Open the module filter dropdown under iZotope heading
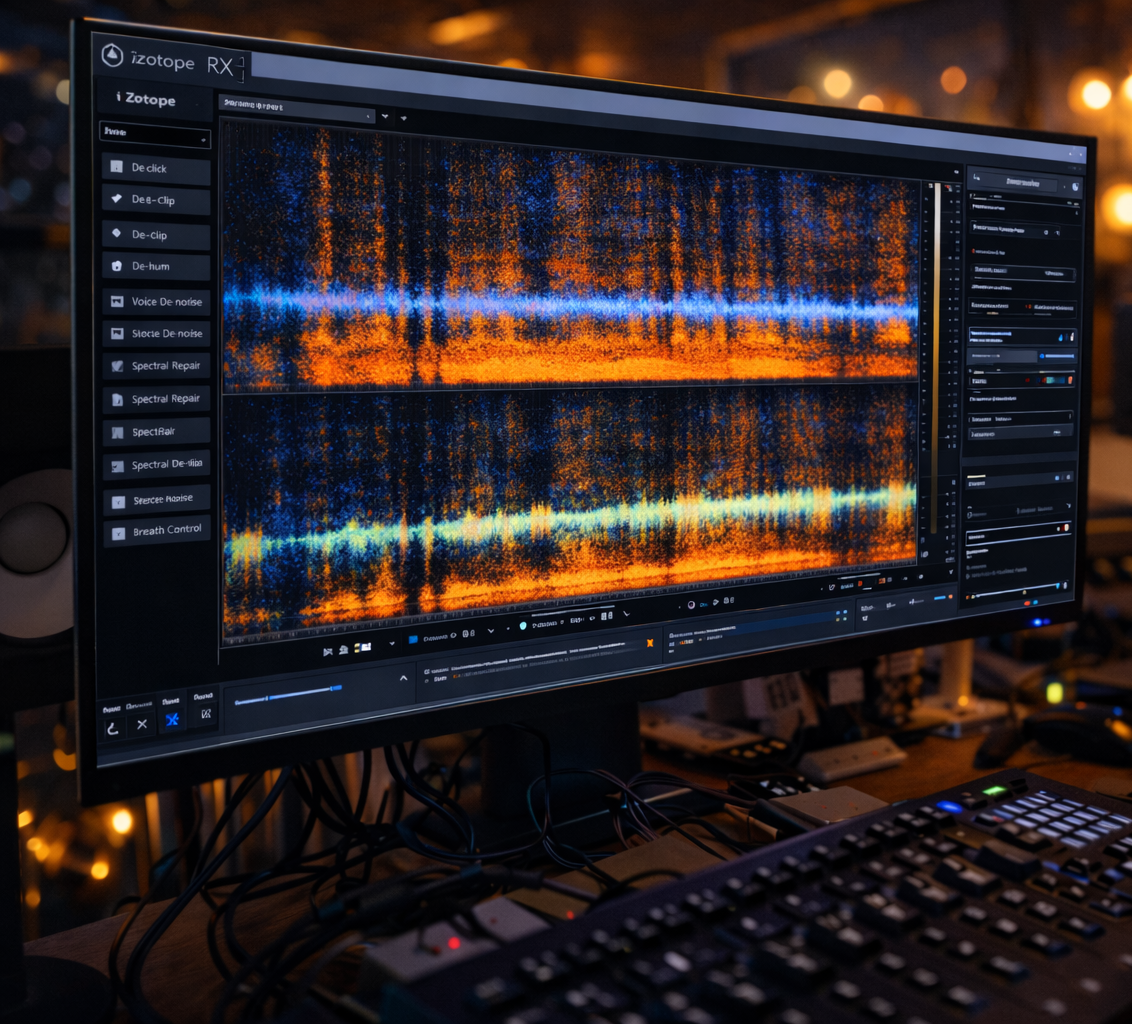The width and height of the screenshot is (1132, 1024). pyautogui.click(x=155, y=134)
